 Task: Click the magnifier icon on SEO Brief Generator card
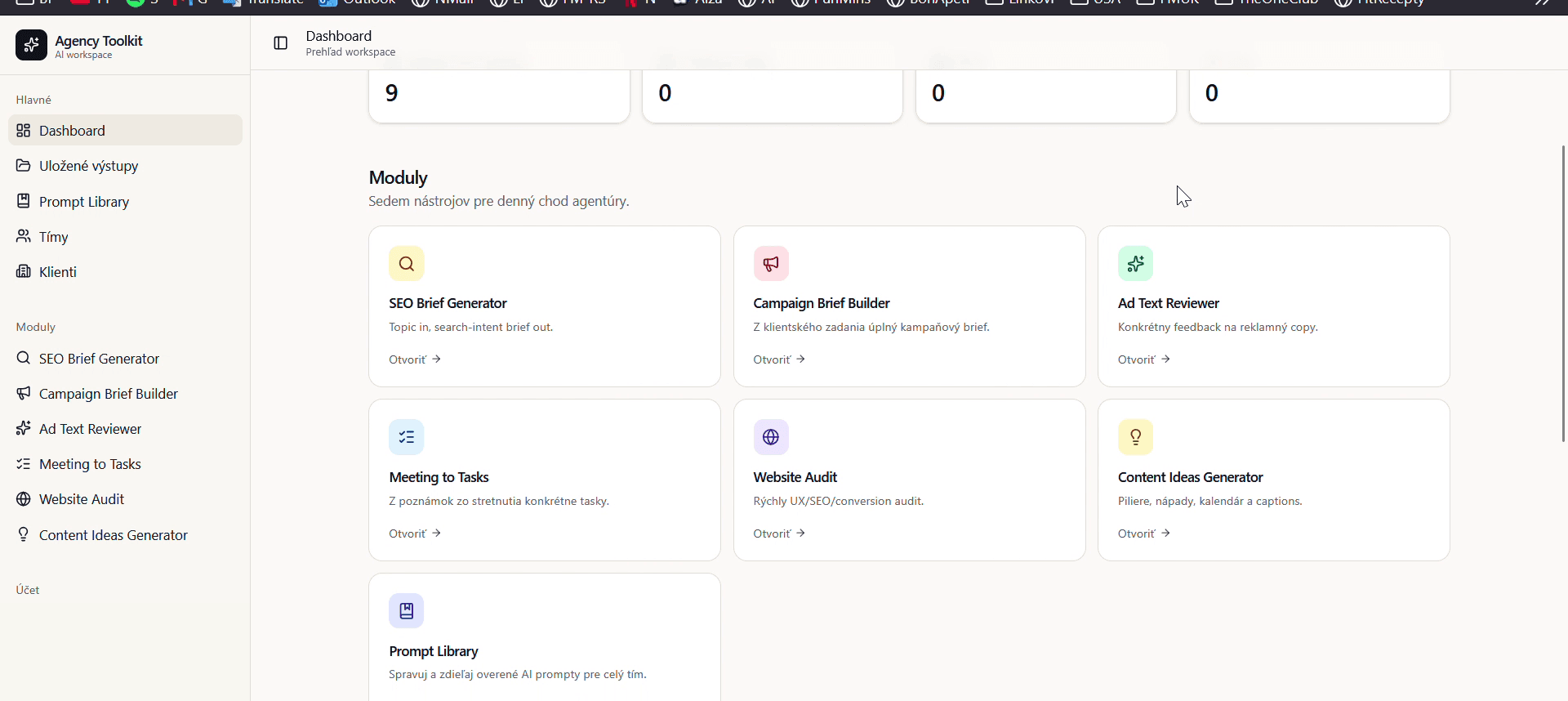coord(407,264)
